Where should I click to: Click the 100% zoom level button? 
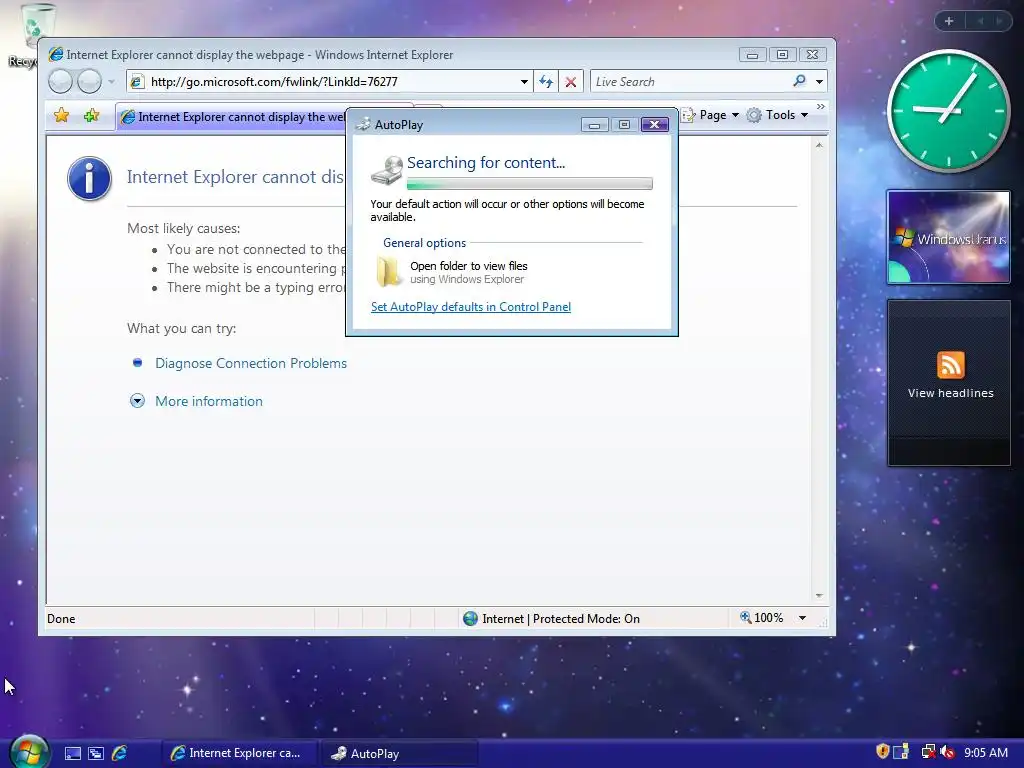761,618
